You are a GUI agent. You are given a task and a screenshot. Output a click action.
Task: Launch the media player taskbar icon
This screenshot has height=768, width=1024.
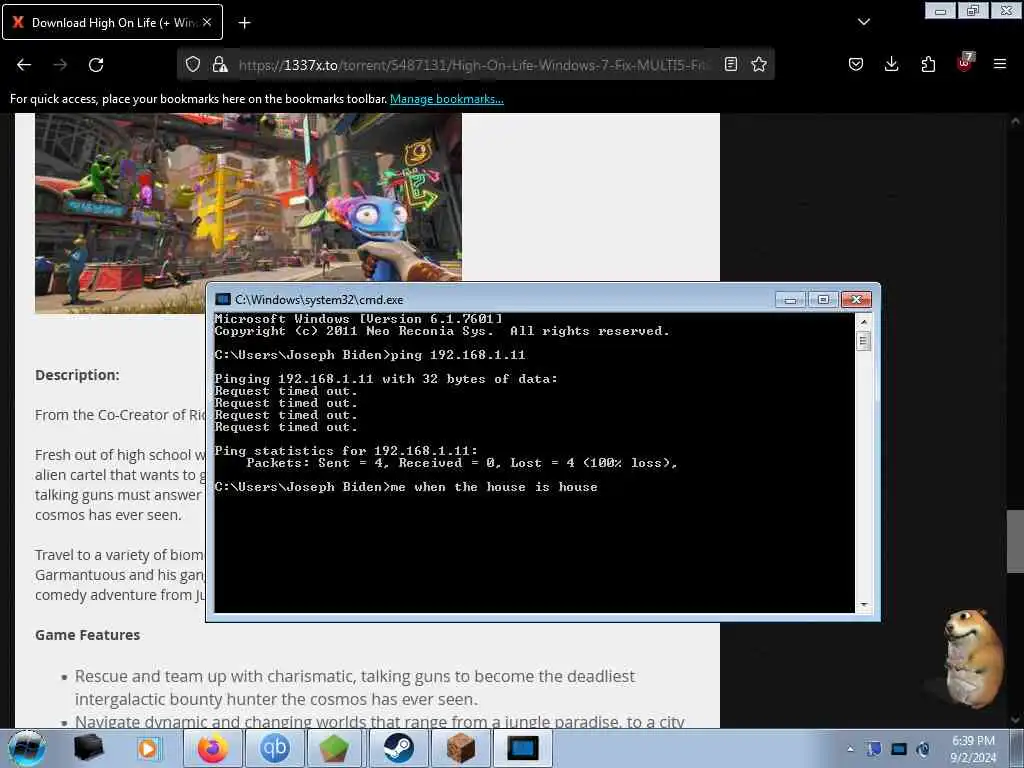[148, 748]
